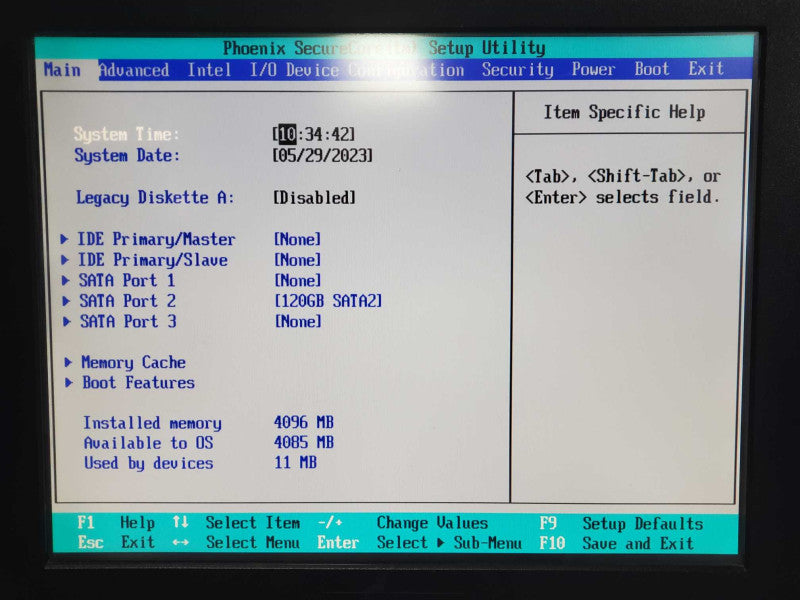
Task: Expand the IDE Primary/Master arrow
Action: click(x=64, y=239)
